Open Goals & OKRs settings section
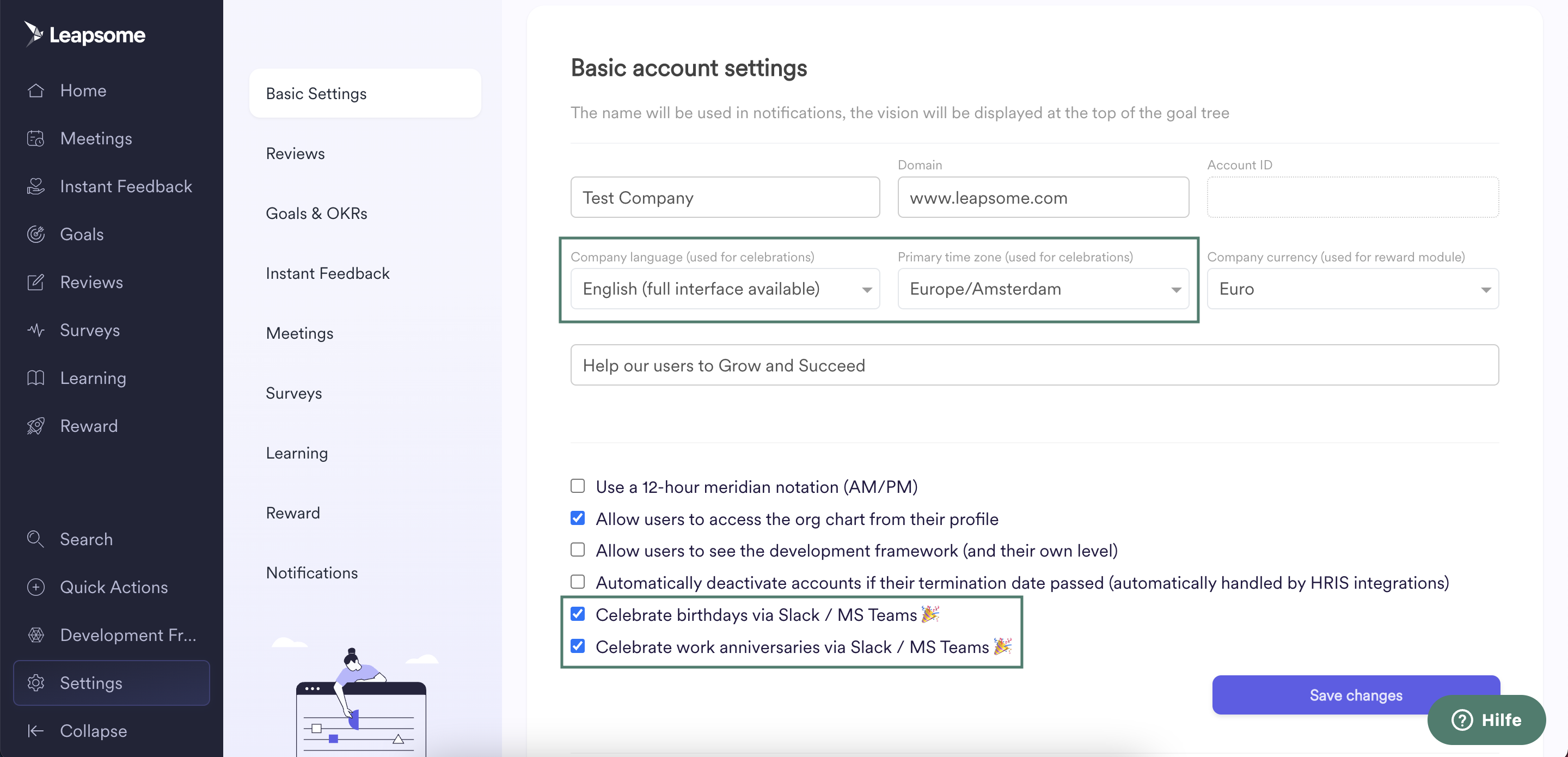Image resolution: width=1568 pixels, height=757 pixels. (316, 213)
